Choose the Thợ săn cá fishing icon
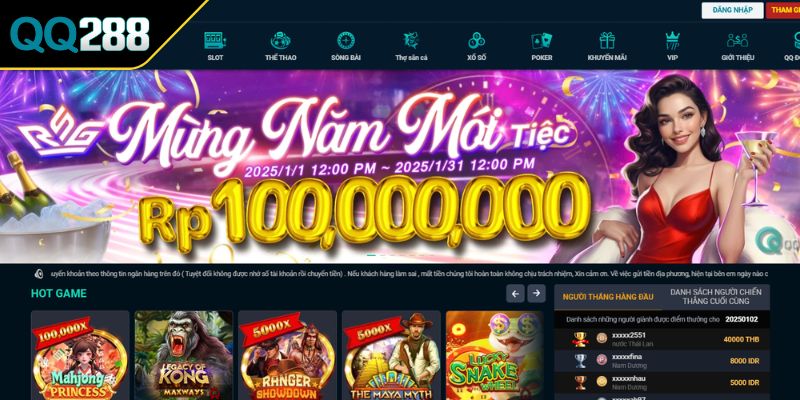The width and height of the screenshot is (800, 400). [x=411, y=40]
